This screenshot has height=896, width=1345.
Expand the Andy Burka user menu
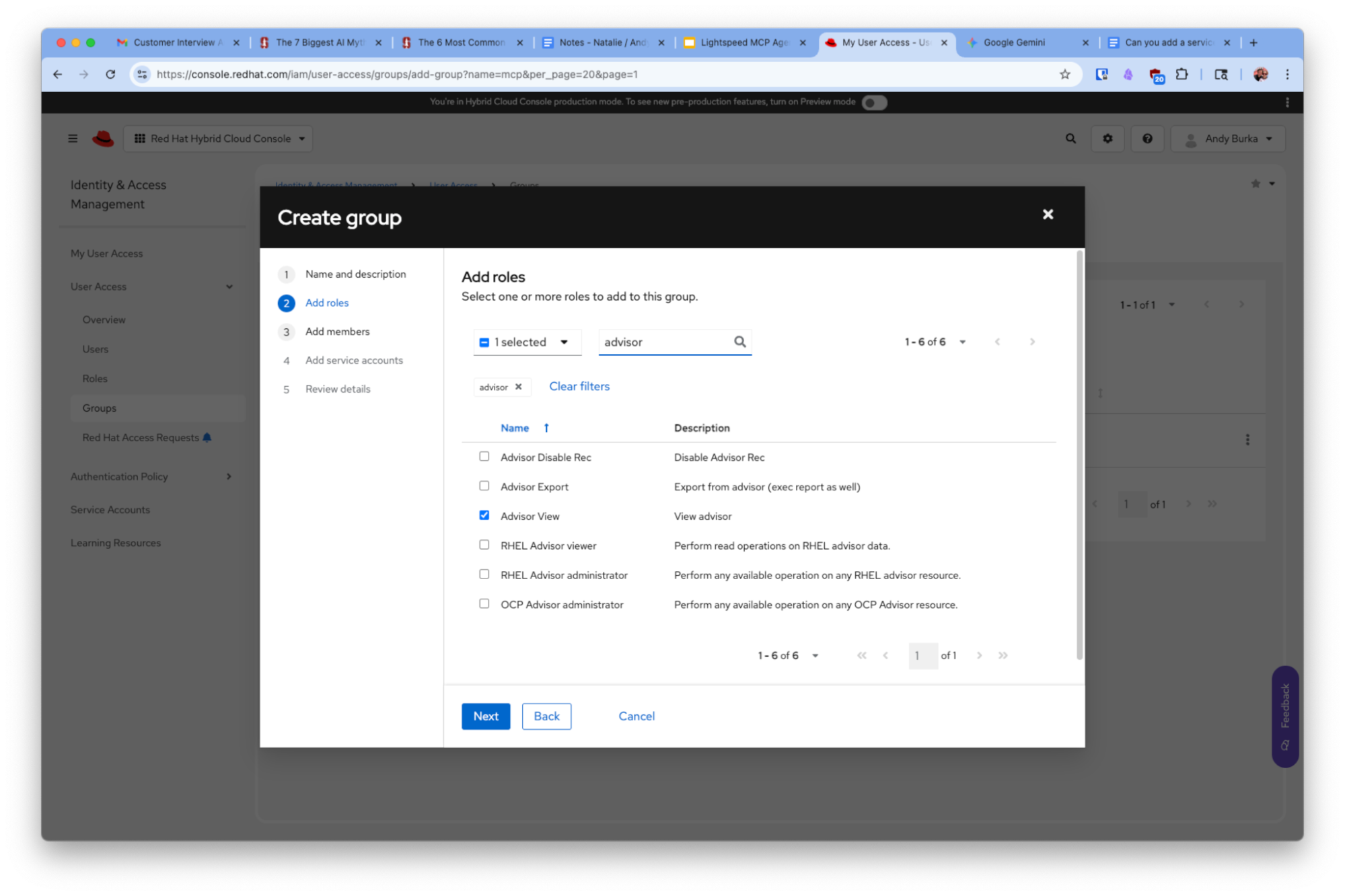click(1229, 139)
